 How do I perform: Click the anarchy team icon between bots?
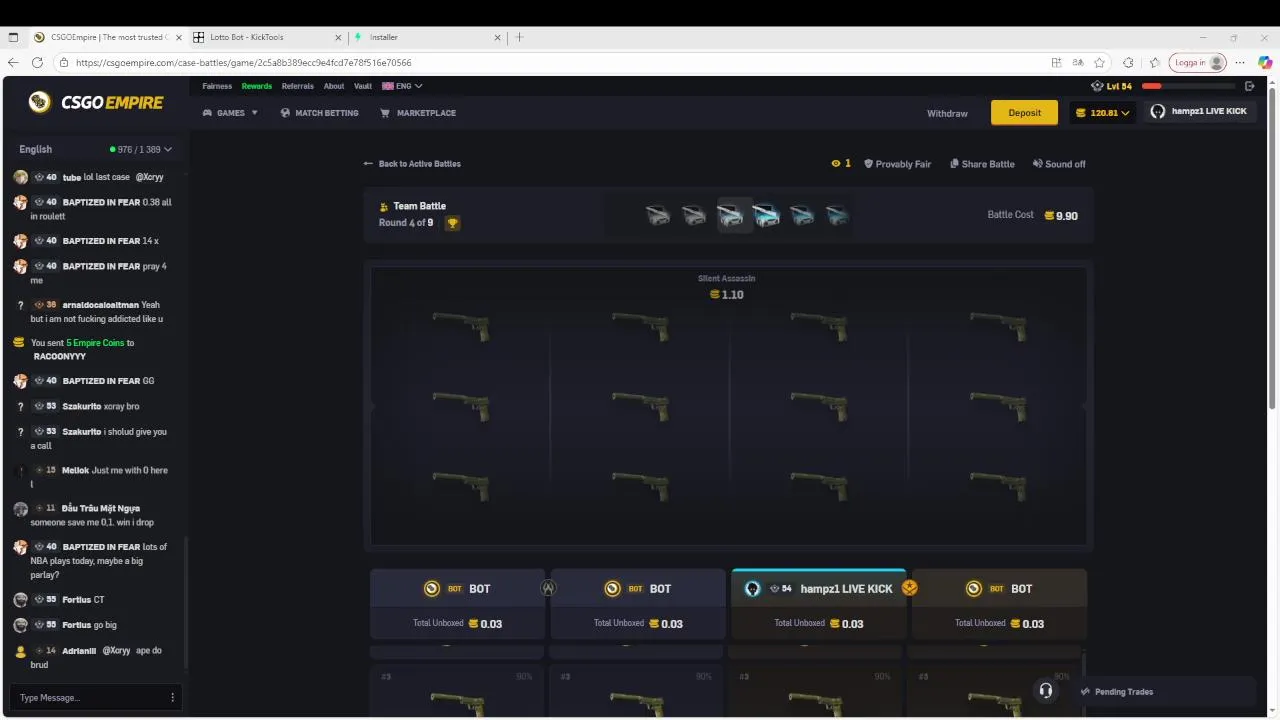click(548, 589)
